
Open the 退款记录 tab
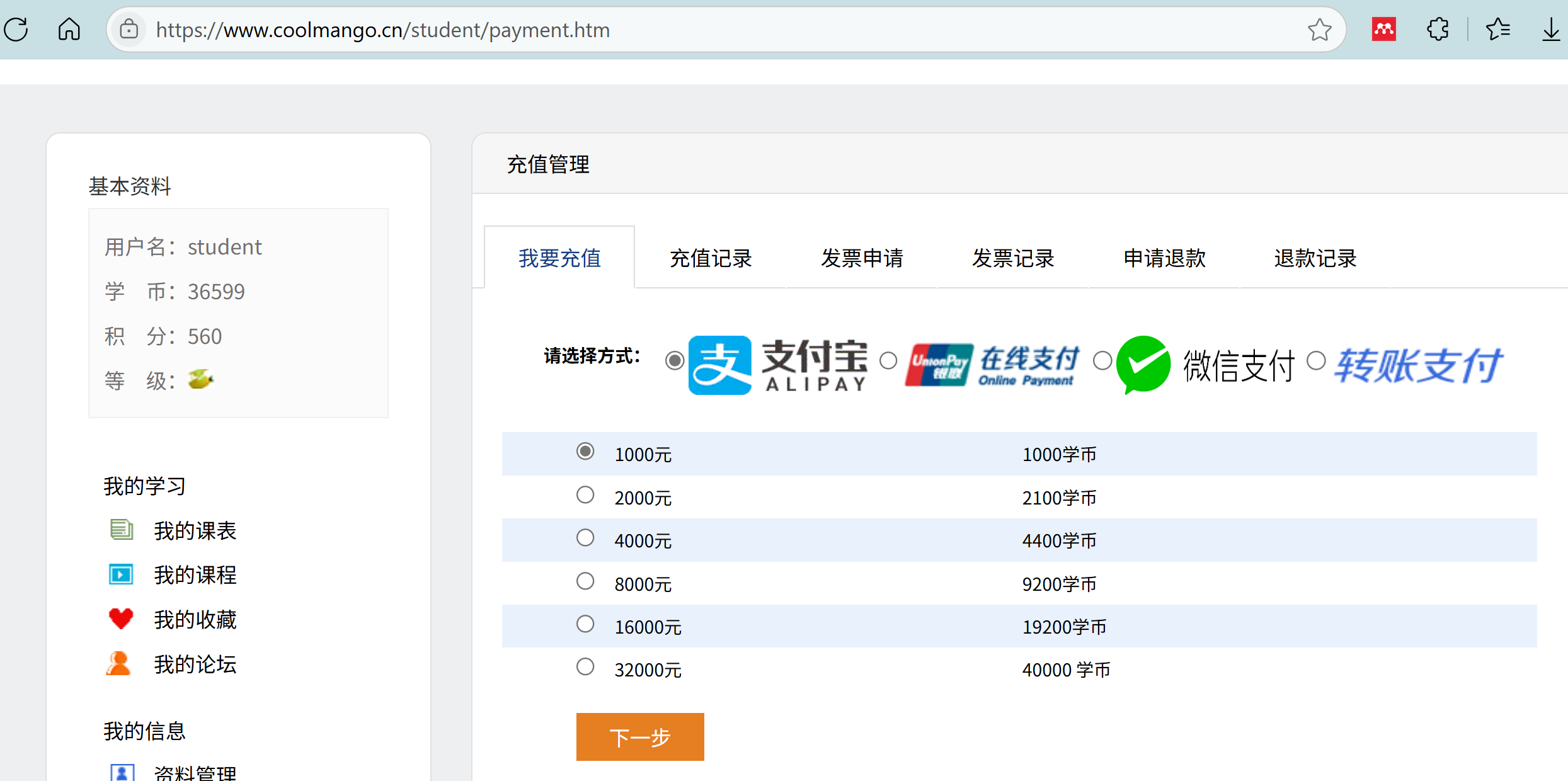click(1315, 258)
